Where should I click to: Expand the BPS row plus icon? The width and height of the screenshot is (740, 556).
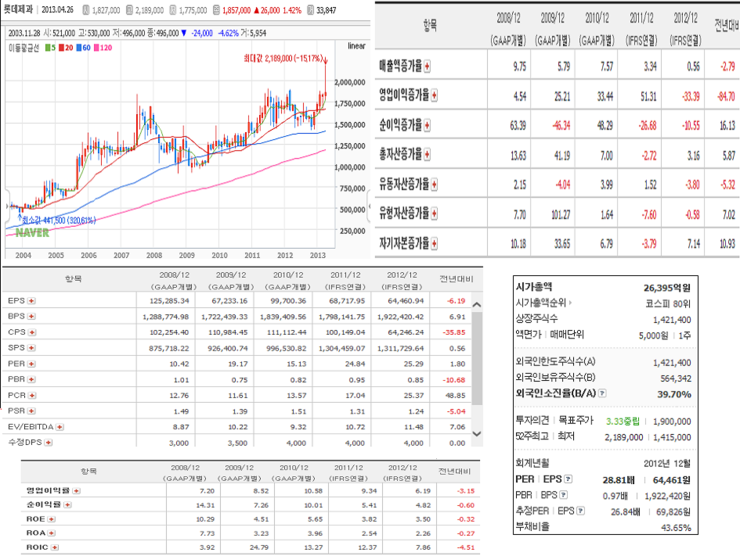pyautogui.click(x=31, y=316)
